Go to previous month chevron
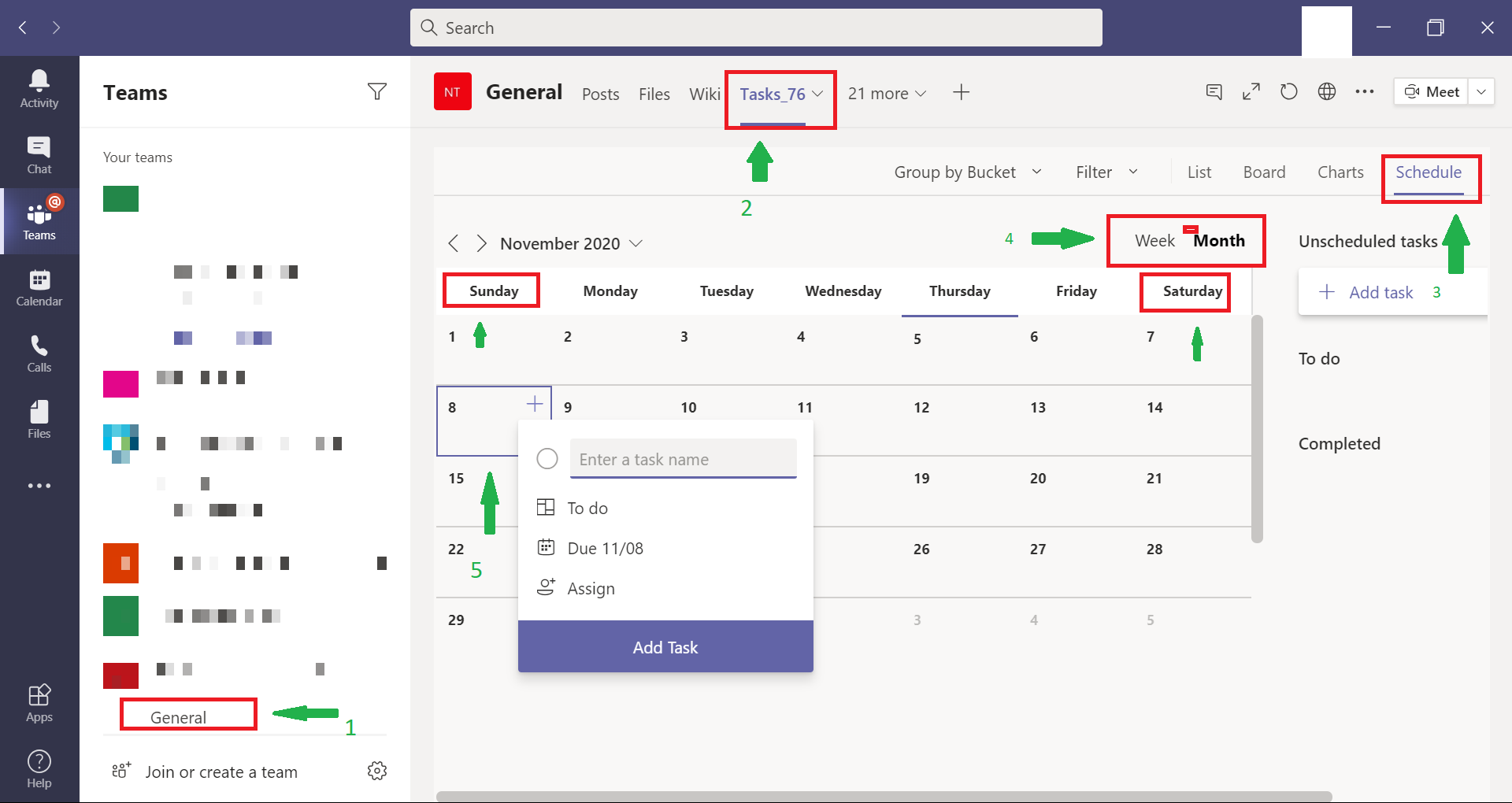The image size is (1512, 803). (454, 243)
